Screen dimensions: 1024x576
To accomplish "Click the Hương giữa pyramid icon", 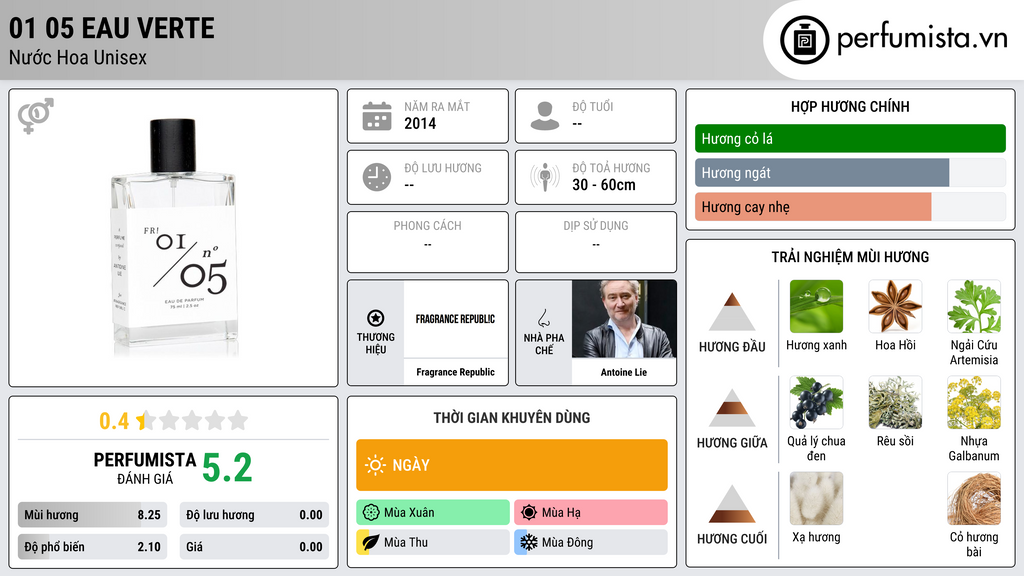I will [732, 408].
